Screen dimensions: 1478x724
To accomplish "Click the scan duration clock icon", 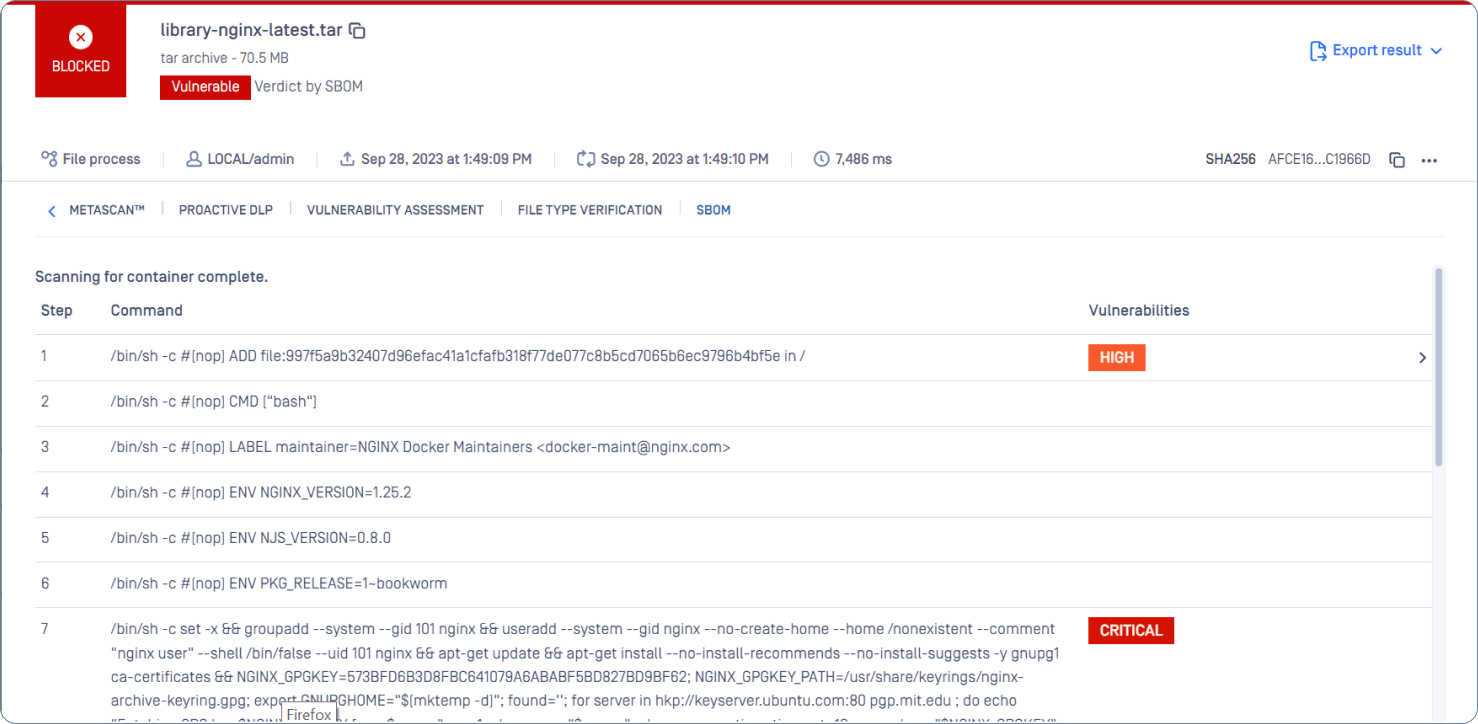I will (x=822, y=159).
